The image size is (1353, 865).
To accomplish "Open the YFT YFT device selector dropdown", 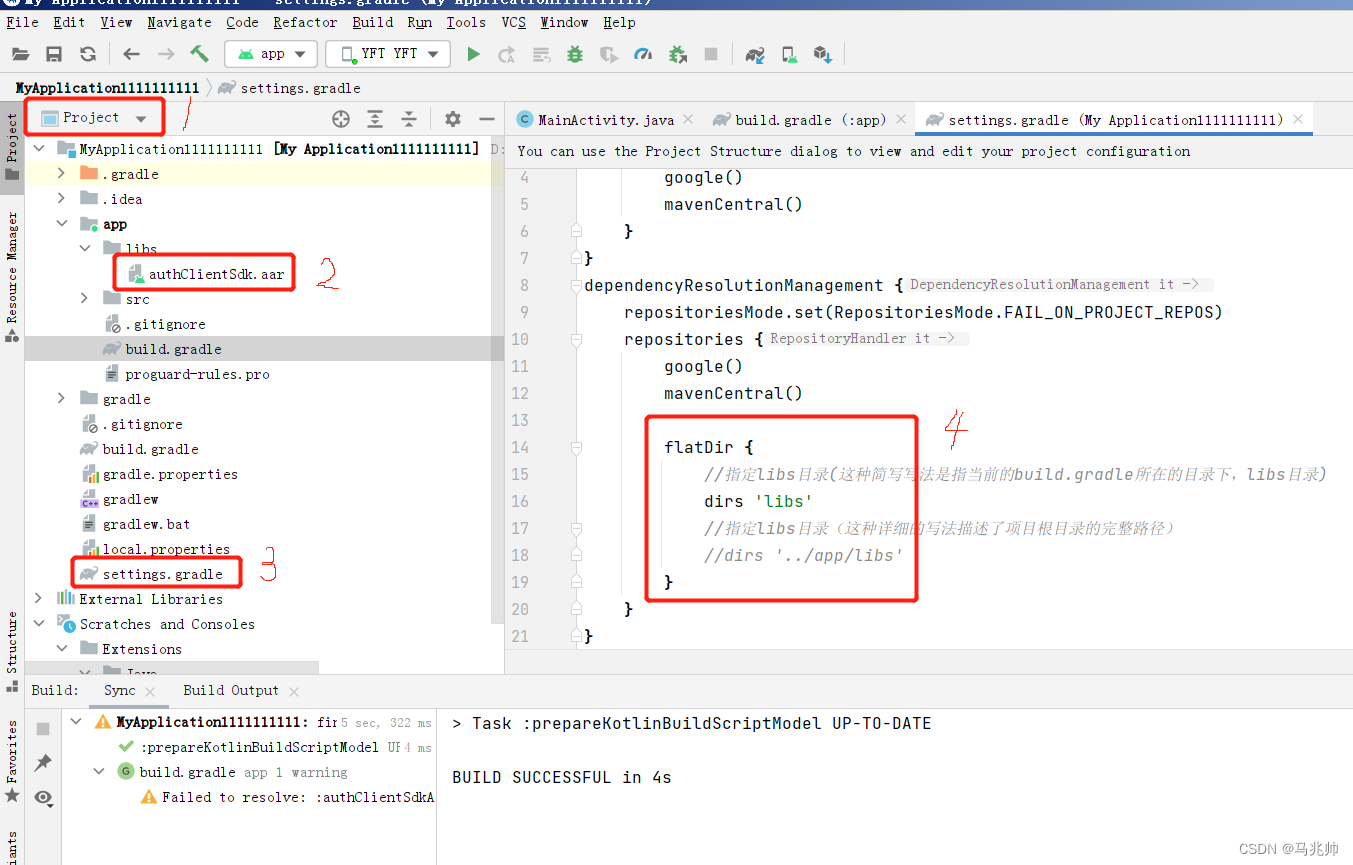I will (x=388, y=55).
